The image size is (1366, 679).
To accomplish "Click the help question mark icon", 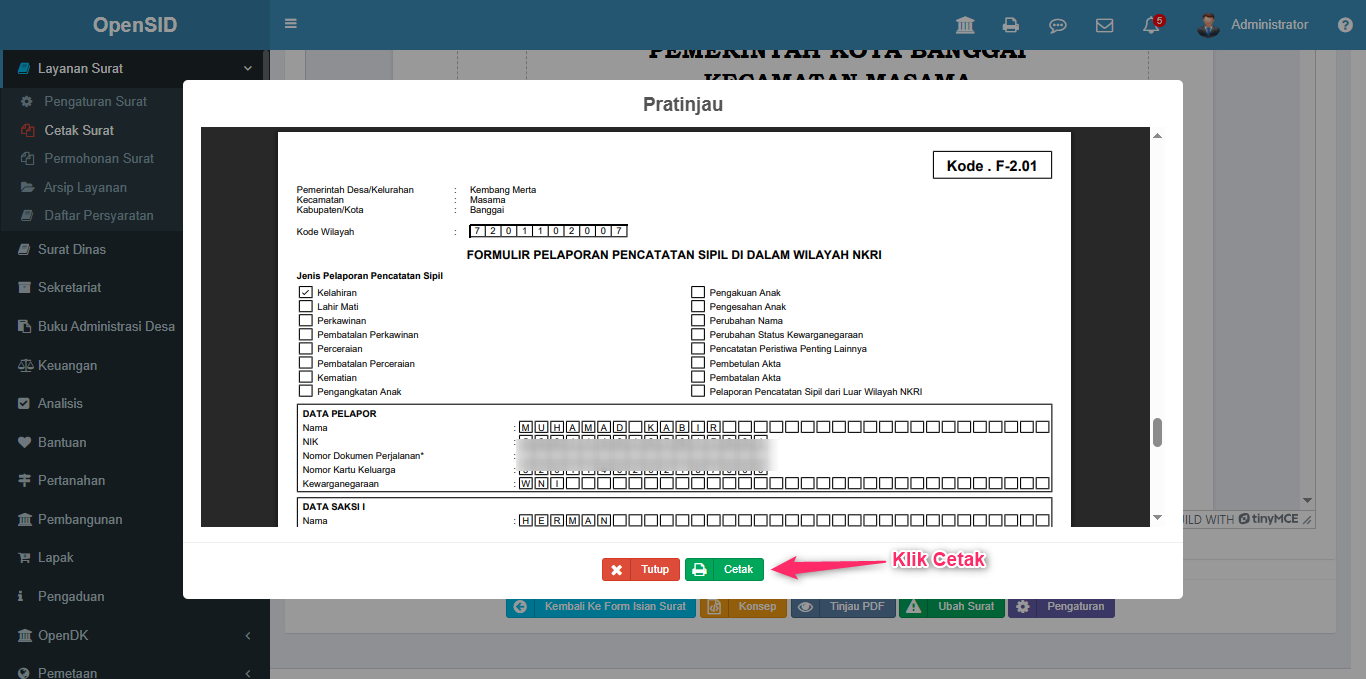I will click(1345, 25).
